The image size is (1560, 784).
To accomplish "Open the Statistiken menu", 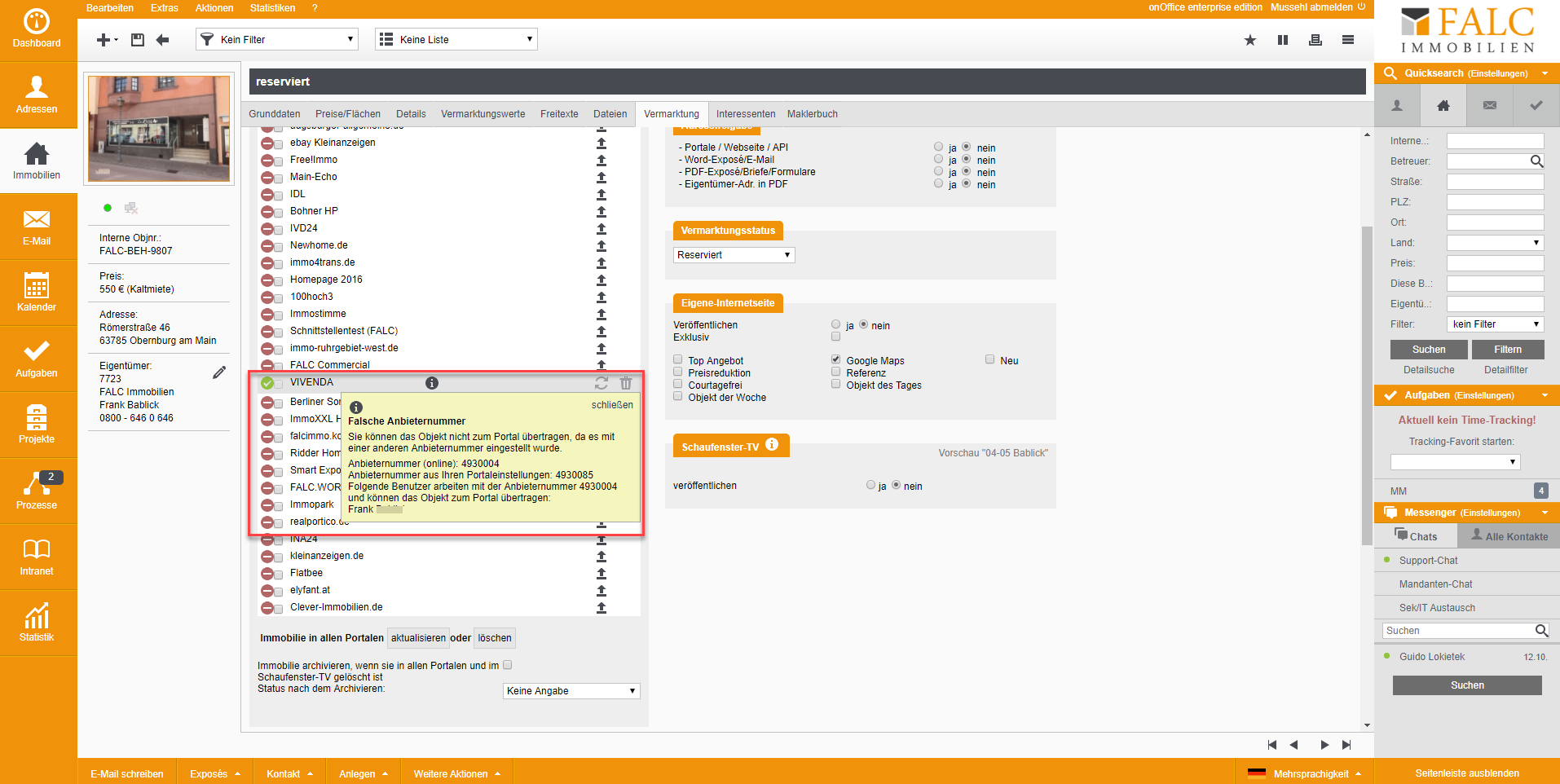I will pos(272,8).
